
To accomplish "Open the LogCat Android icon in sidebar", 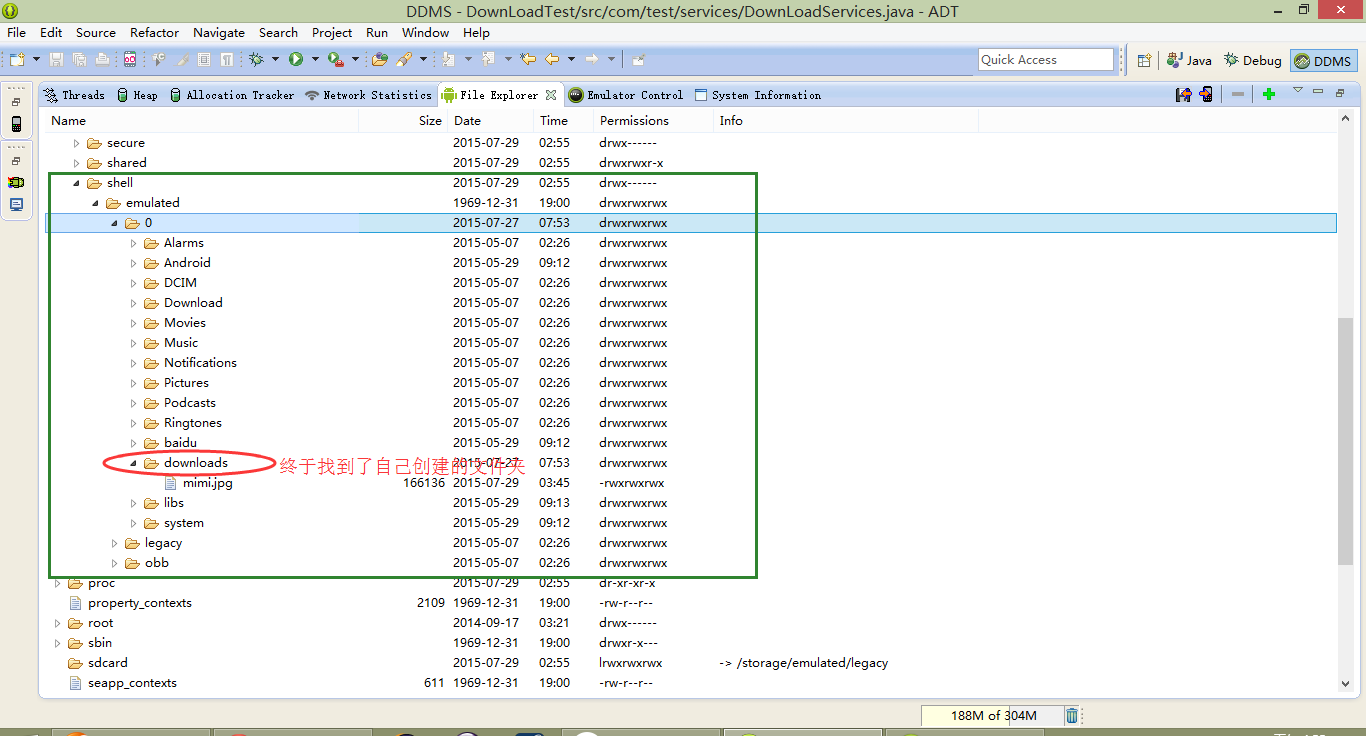I will click(16, 183).
